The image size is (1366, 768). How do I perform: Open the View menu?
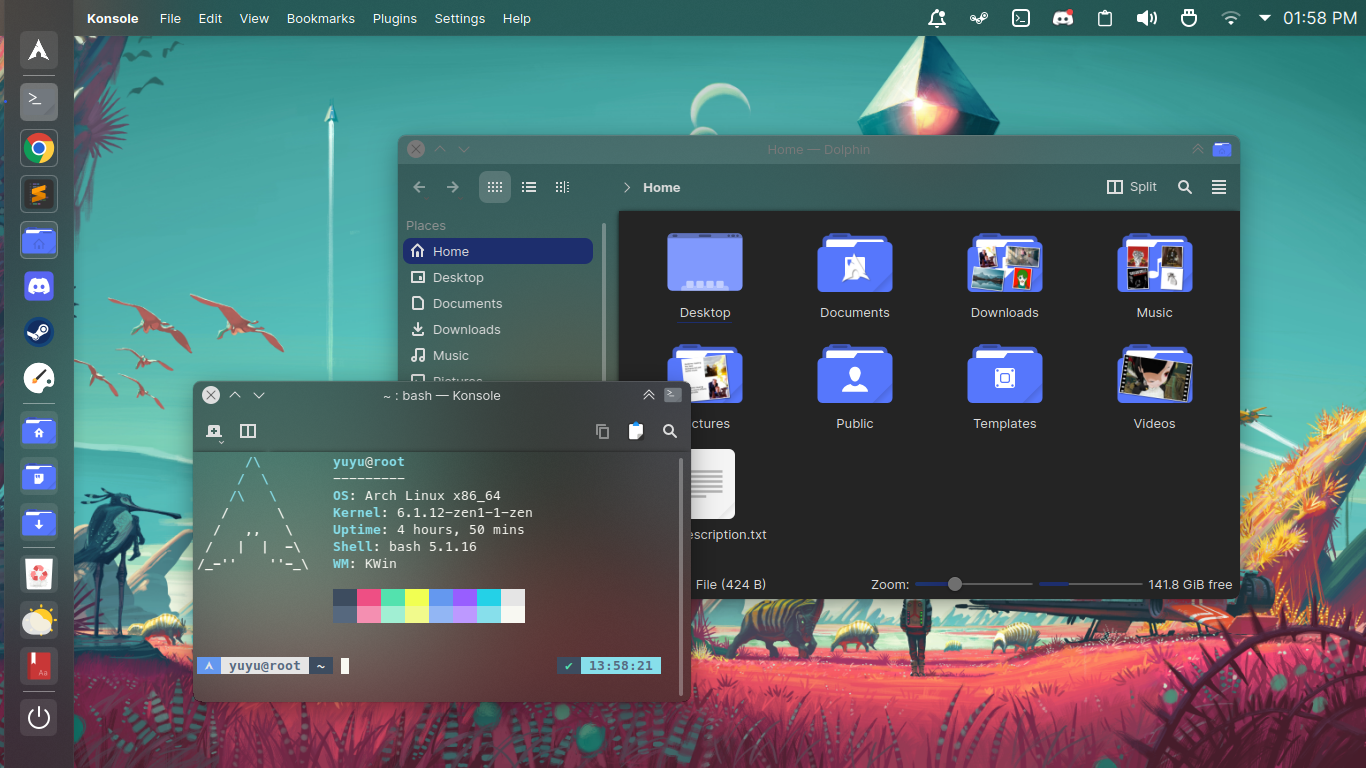[254, 18]
